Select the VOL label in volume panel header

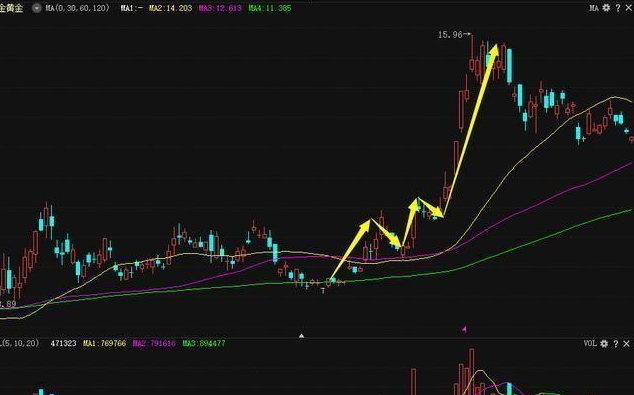tap(590, 343)
